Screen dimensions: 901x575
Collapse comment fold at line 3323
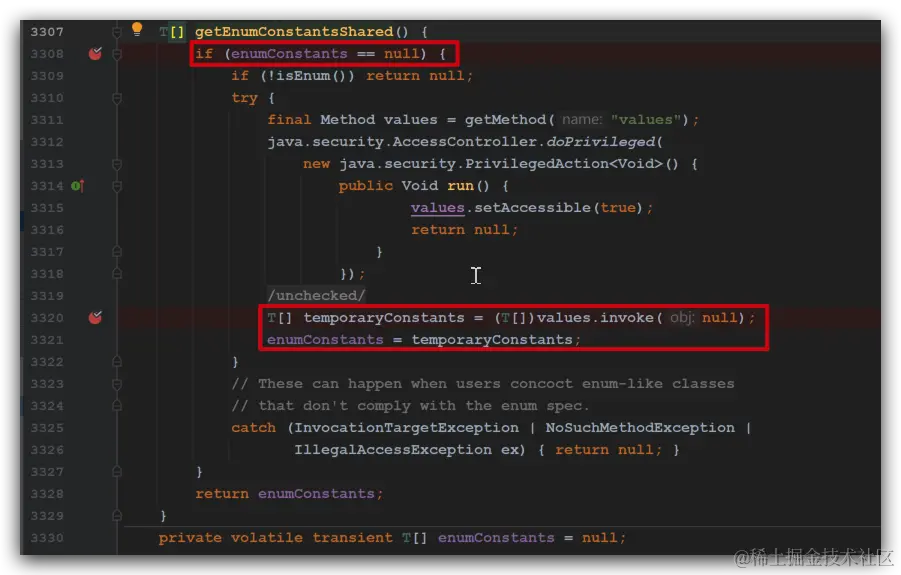coord(117,384)
